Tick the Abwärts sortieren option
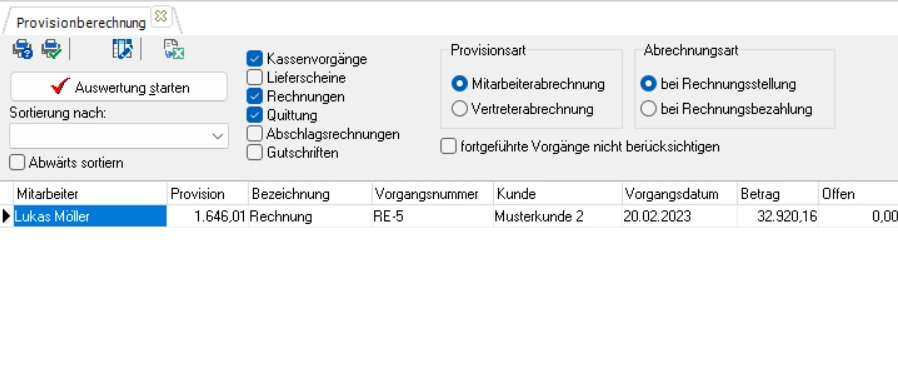The height and width of the screenshot is (381, 898). tap(17, 163)
